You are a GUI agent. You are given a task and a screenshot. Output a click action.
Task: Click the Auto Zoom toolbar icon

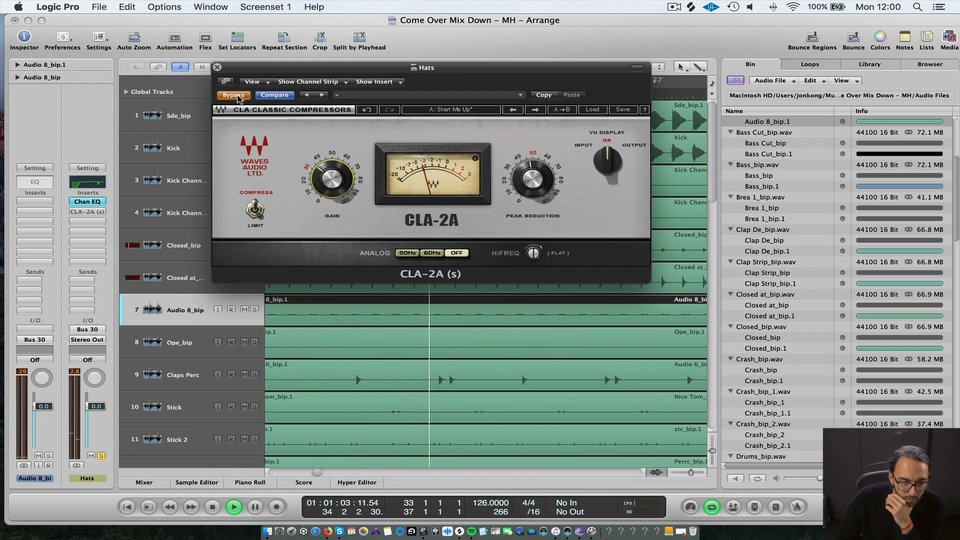point(133,40)
